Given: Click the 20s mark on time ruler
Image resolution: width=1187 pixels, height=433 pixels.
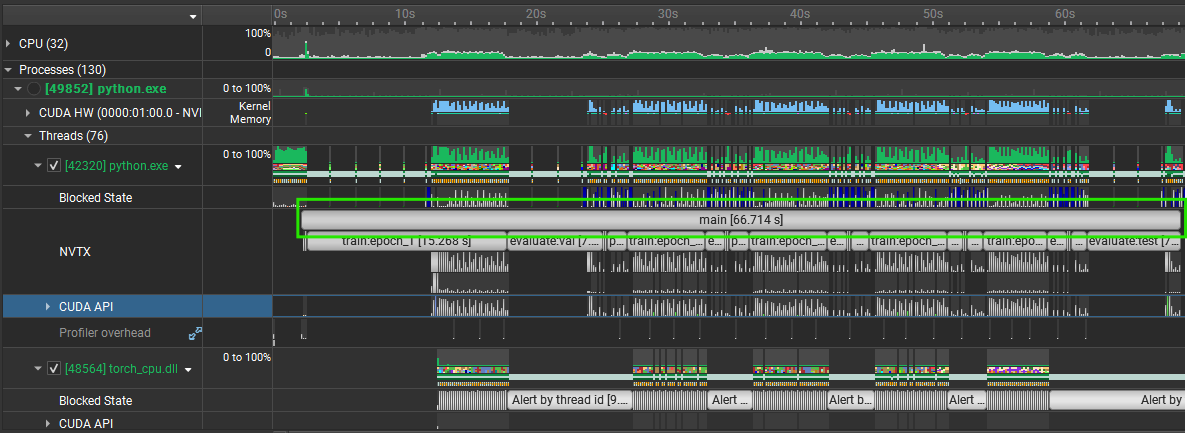Looking at the screenshot, I should tap(536, 14).
